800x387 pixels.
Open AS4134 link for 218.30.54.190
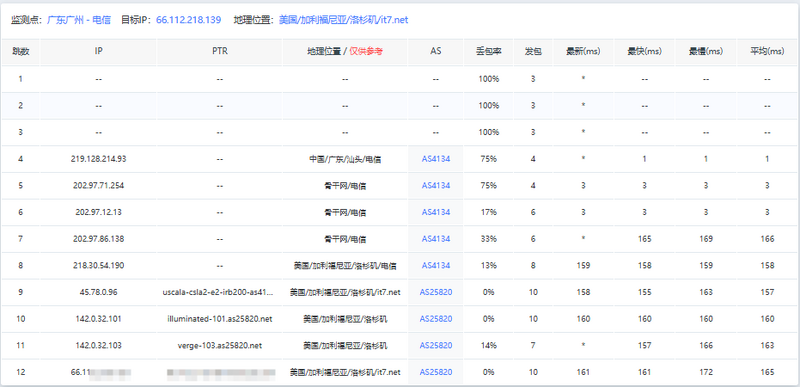(436, 266)
